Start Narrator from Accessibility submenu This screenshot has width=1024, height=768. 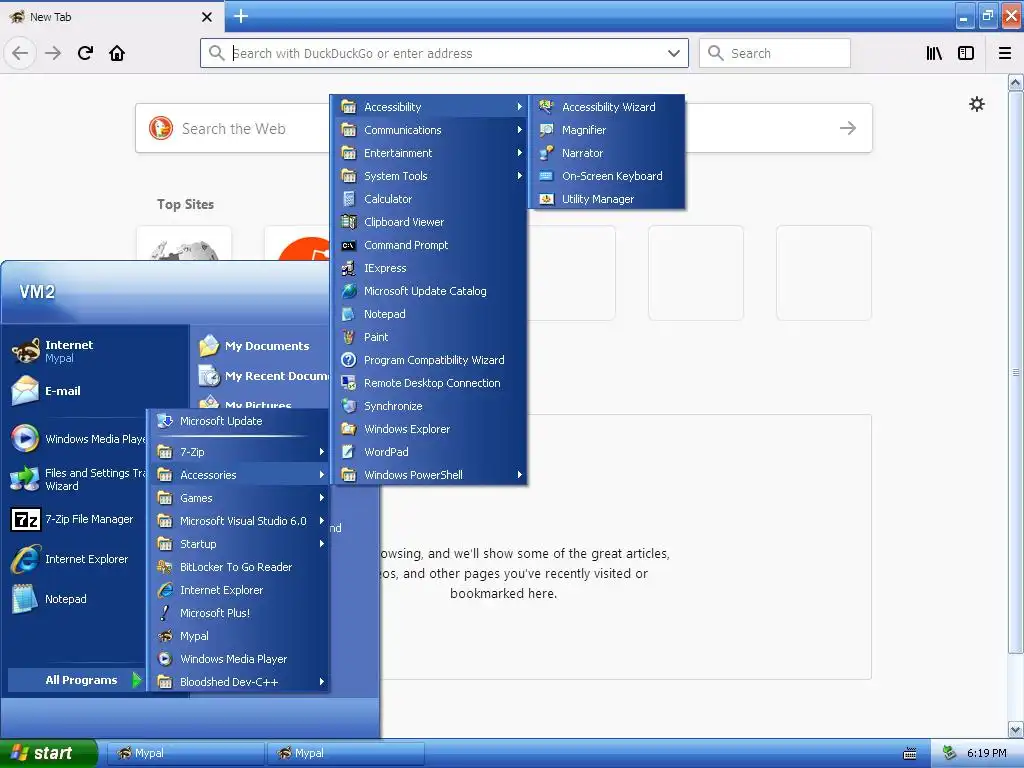pyautogui.click(x=607, y=153)
